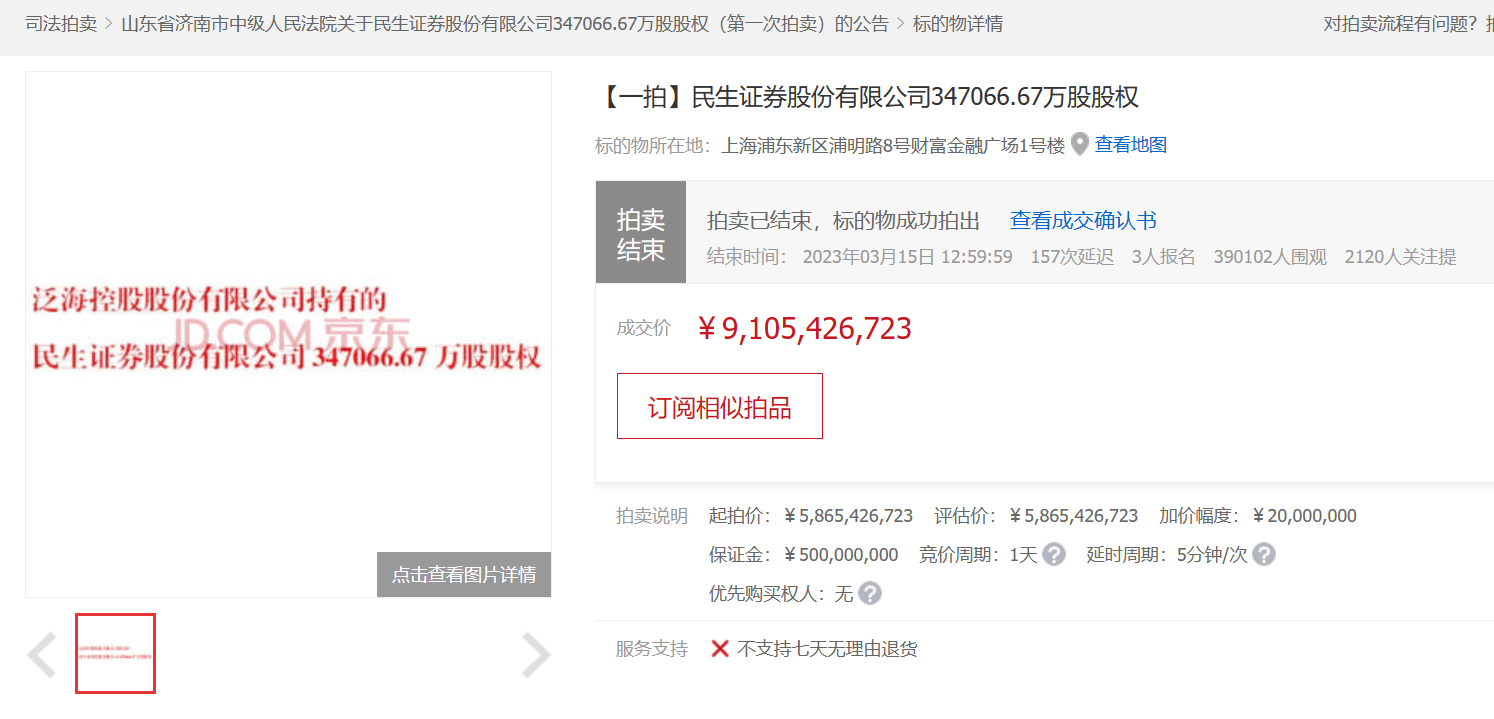Click the 157次延迟 text
The height and width of the screenshot is (719, 1494).
click(1072, 257)
